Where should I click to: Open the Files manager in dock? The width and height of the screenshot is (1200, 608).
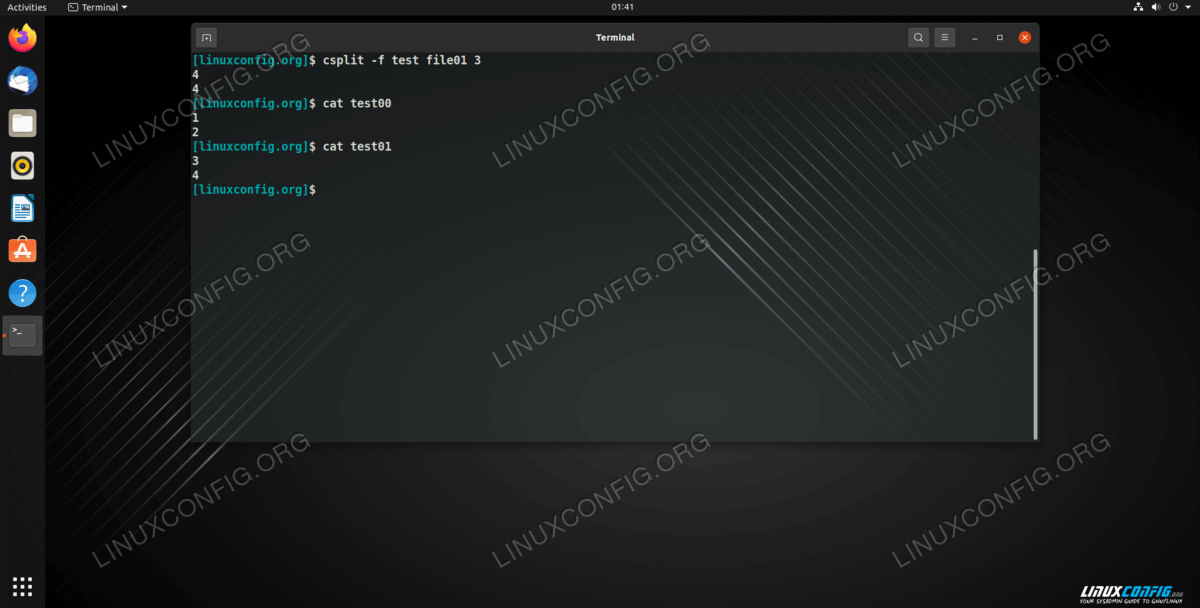click(x=22, y=124)
